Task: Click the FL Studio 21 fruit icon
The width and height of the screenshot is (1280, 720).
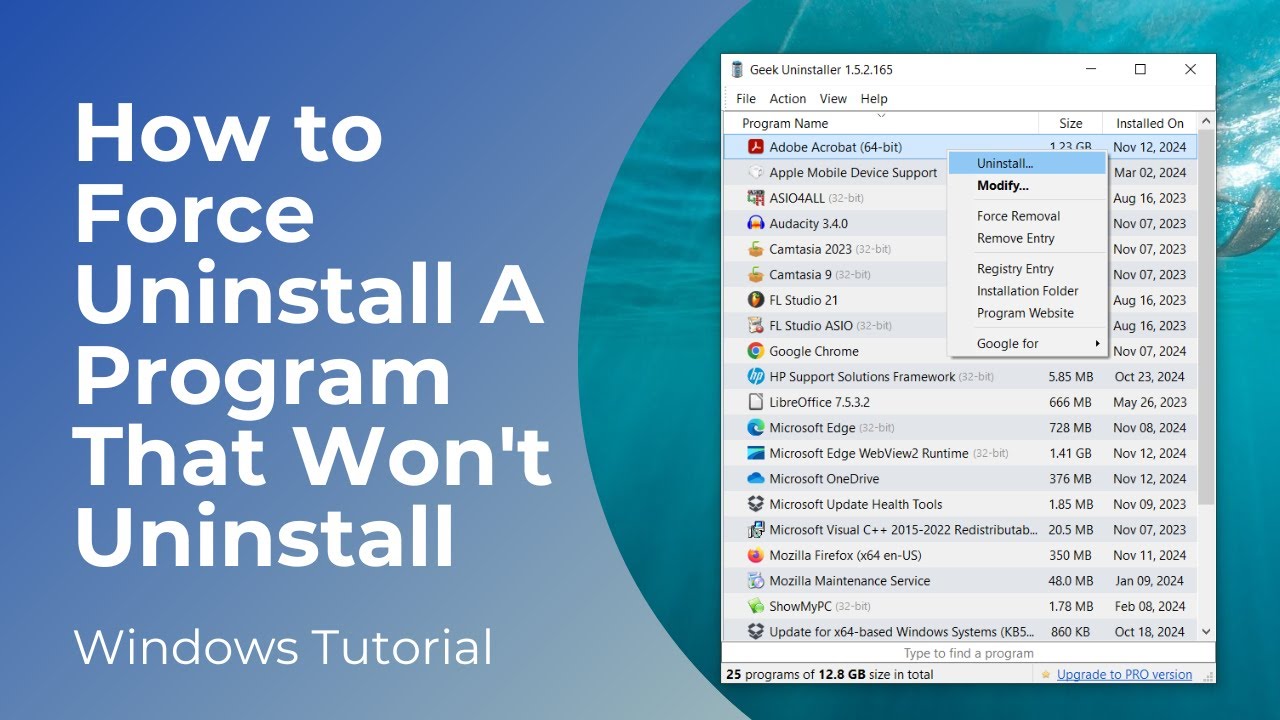Action: click(x=756, y=300)
